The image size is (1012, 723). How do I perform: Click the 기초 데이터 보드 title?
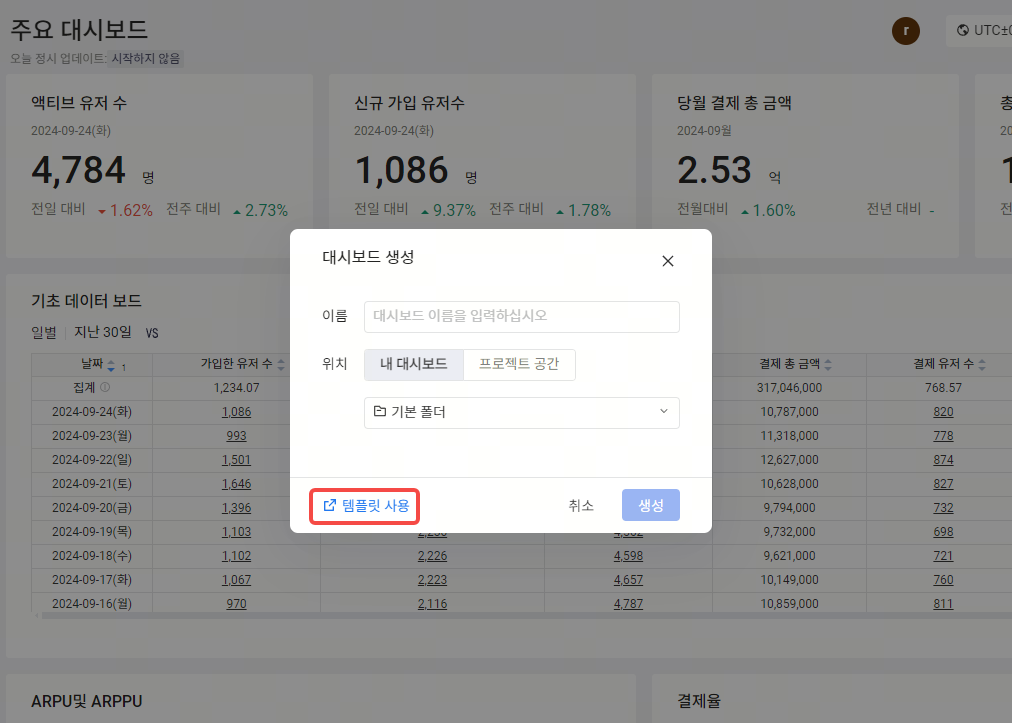coord(86,301)
